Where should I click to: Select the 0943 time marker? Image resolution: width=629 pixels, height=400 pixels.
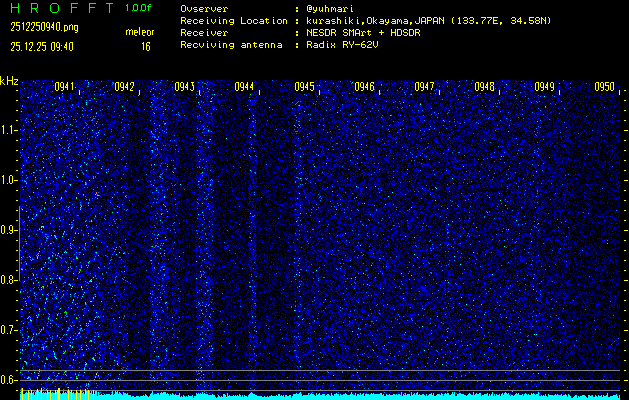[184, 87]
